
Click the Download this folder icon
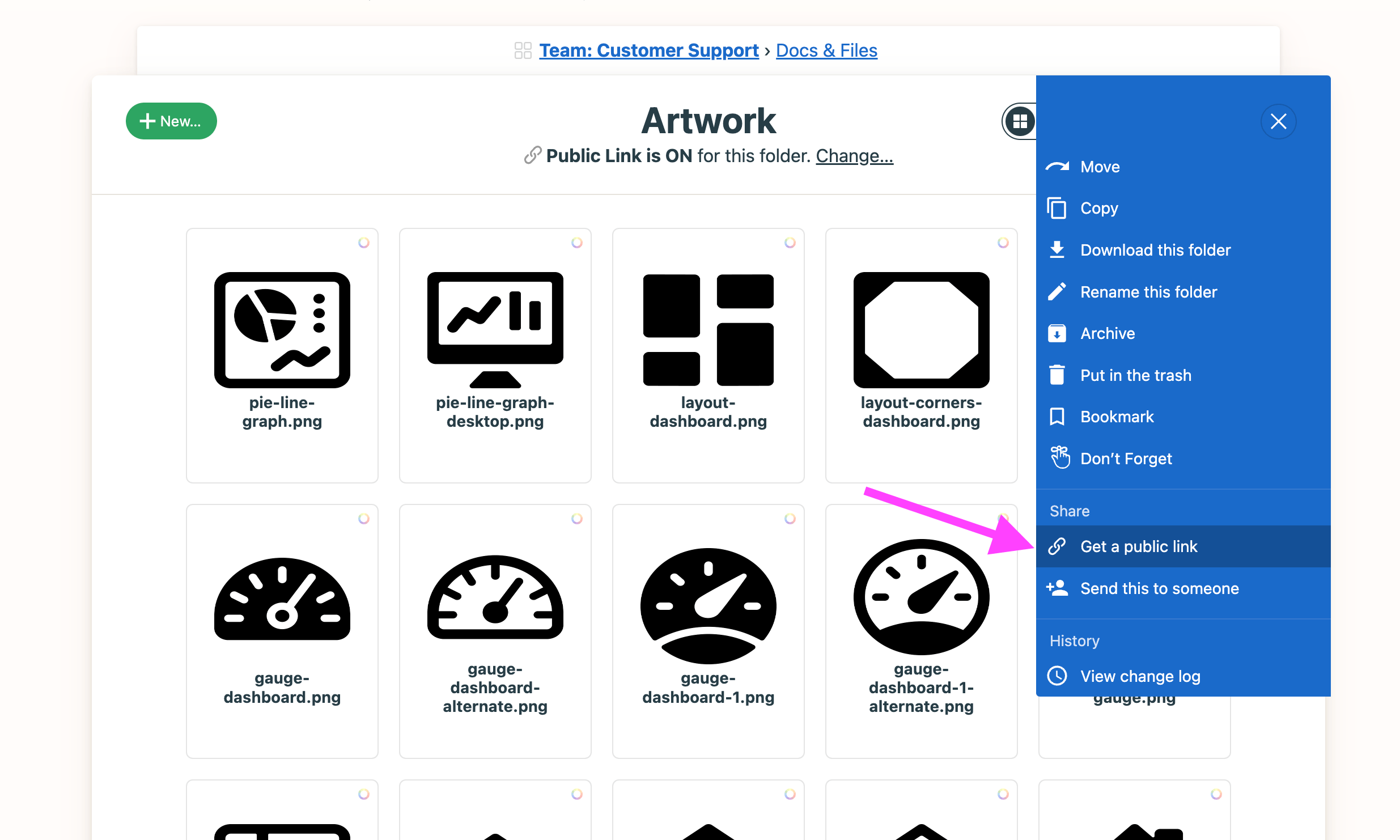1056,249
